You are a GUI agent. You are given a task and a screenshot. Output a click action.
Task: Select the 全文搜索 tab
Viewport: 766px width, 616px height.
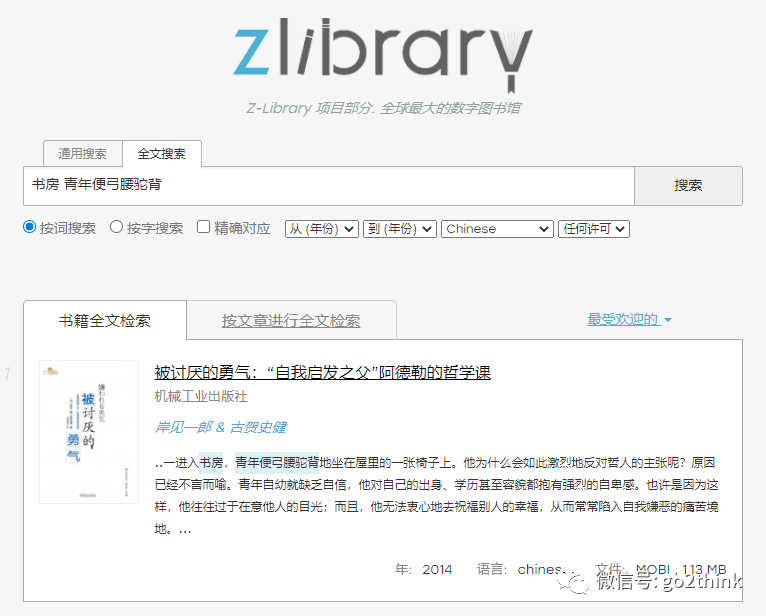(162, 153)
